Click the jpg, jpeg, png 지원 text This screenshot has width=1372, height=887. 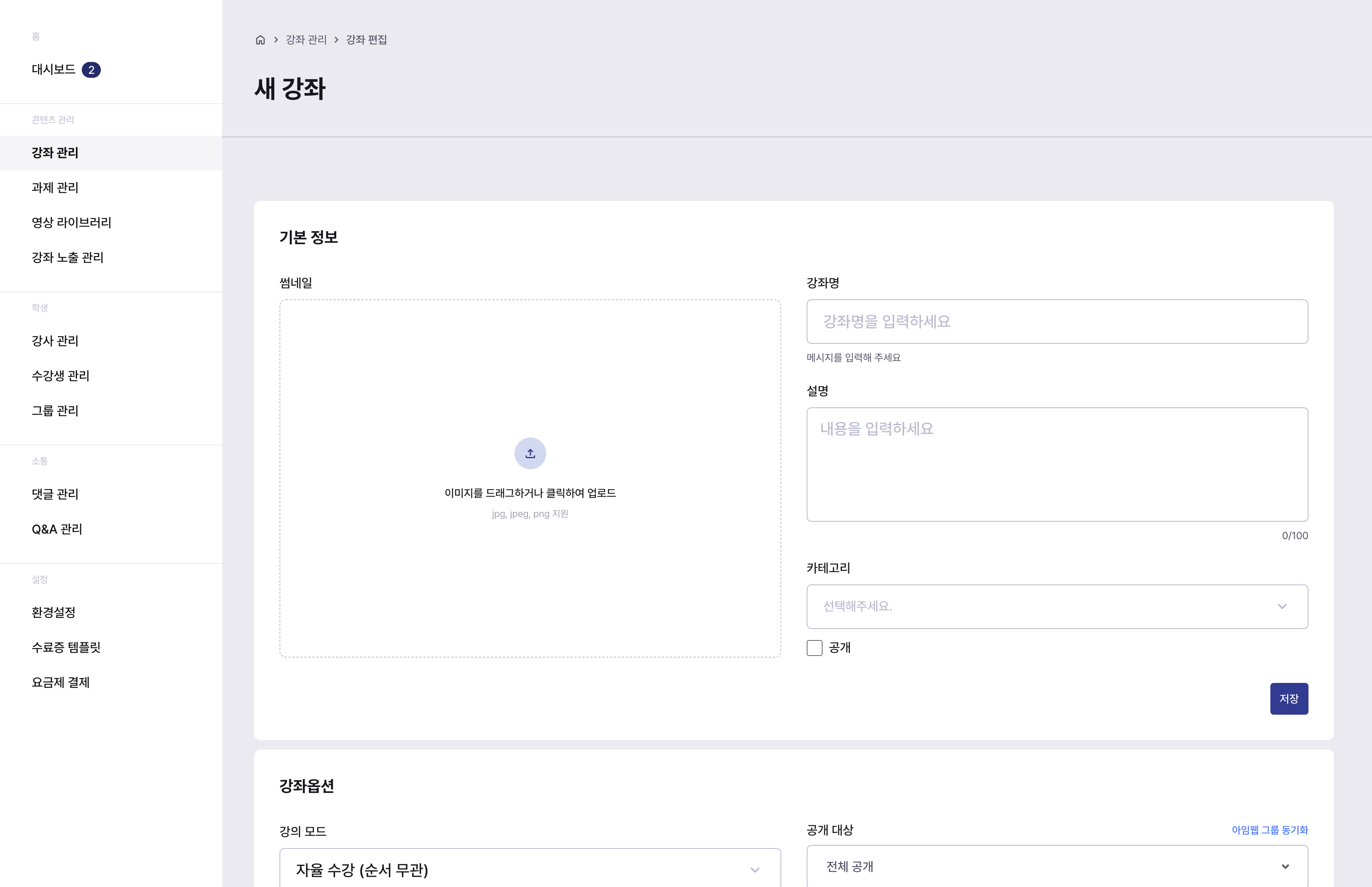coord(530,514)
